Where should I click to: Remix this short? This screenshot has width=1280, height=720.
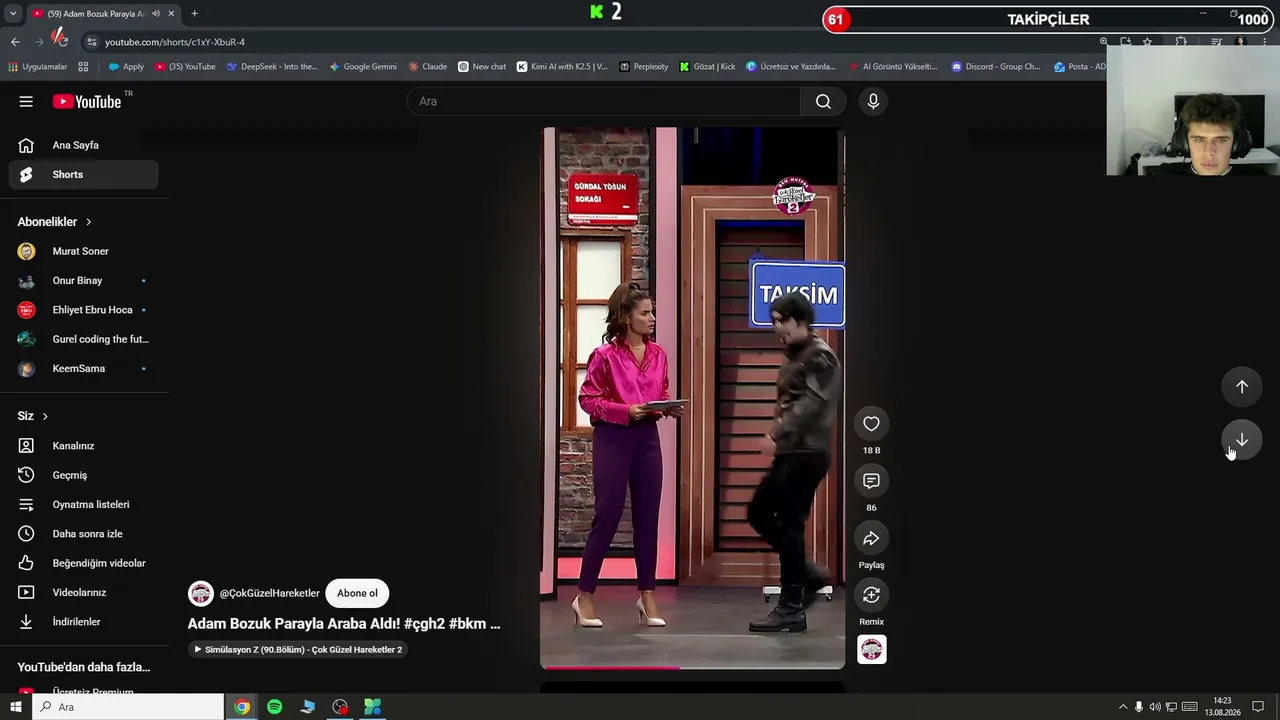pyautogui.click(x=871, y=595)
